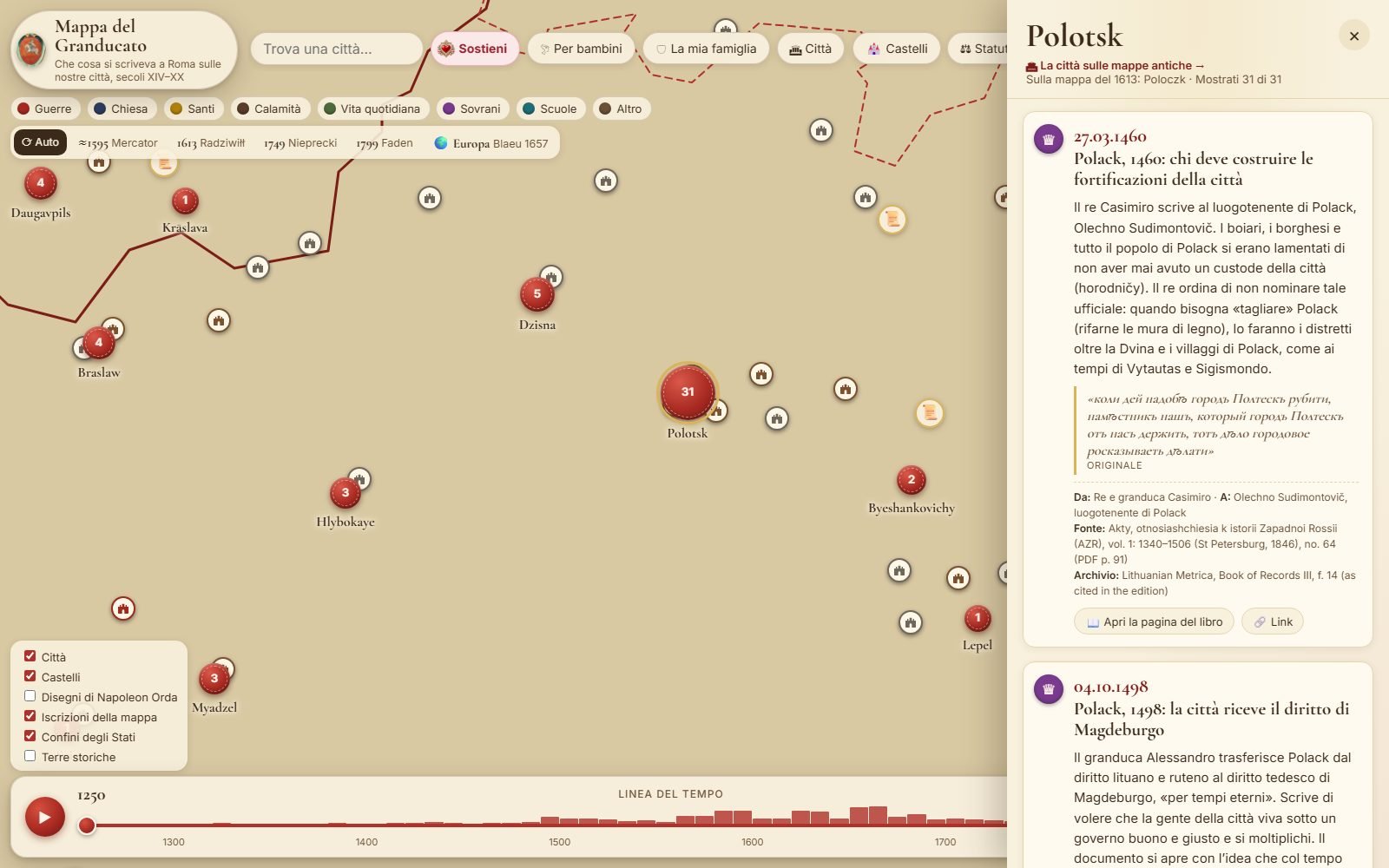Image resolution: width=1389 pixels, height=868 pixels.
Task: Click the Dzisna marker with number 5
Action: [x=537, y=294]
